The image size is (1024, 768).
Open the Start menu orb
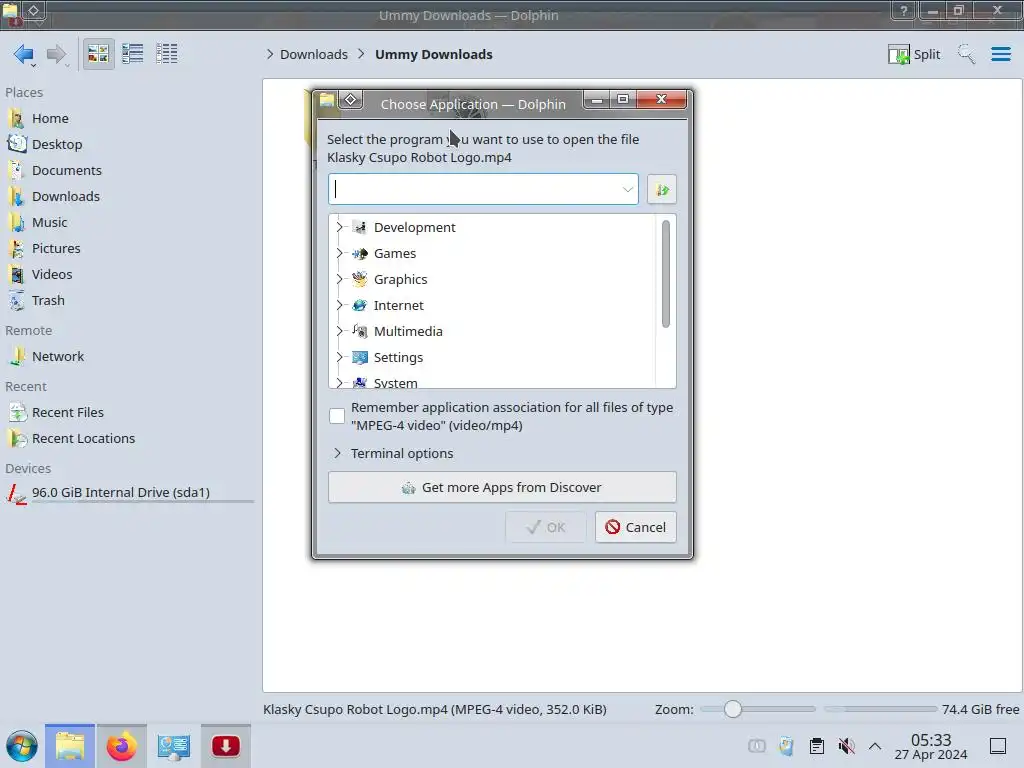click(22, 746)
